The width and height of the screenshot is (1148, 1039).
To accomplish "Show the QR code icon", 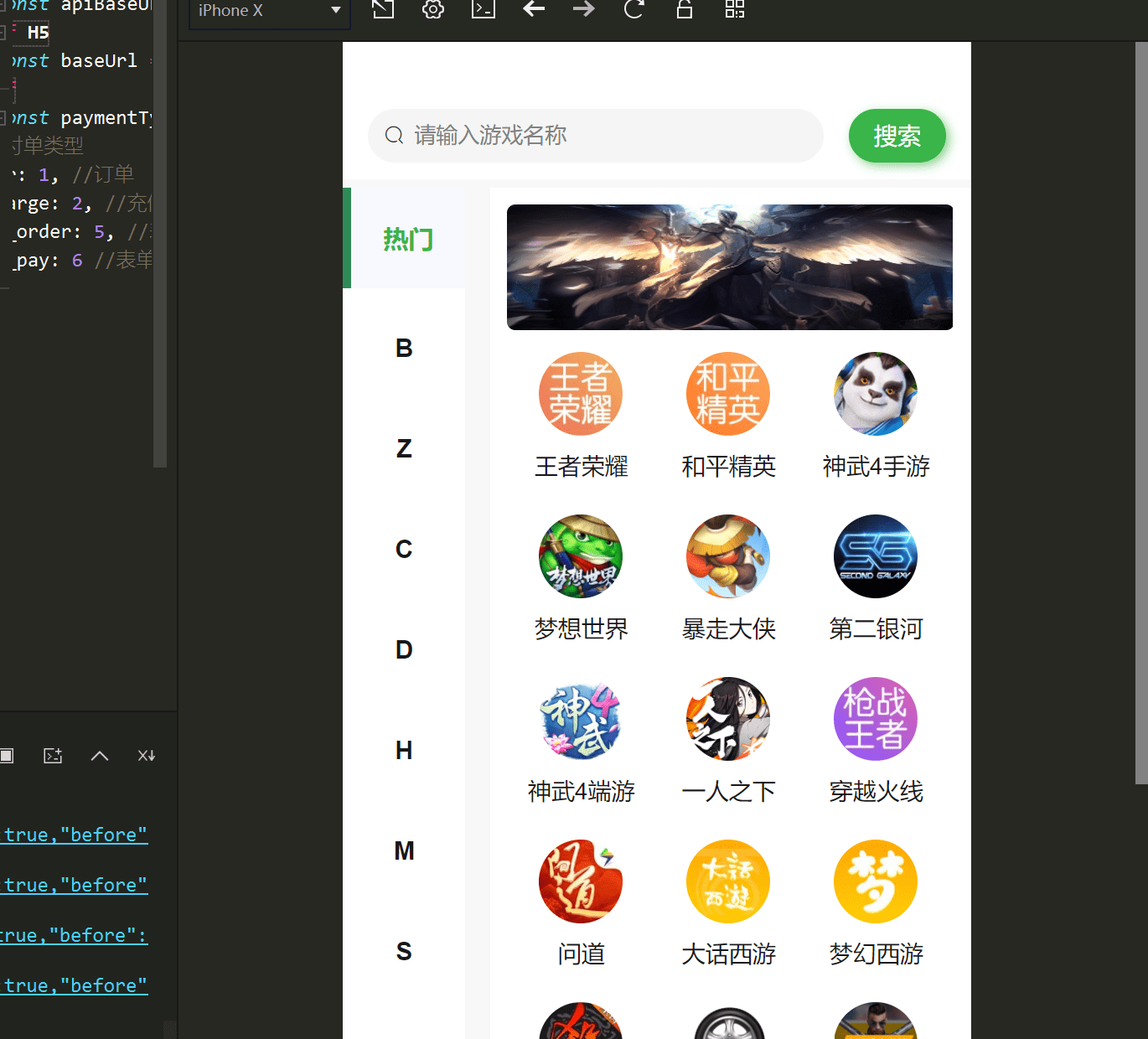I will pyautogui.click(x=735, y=9).
